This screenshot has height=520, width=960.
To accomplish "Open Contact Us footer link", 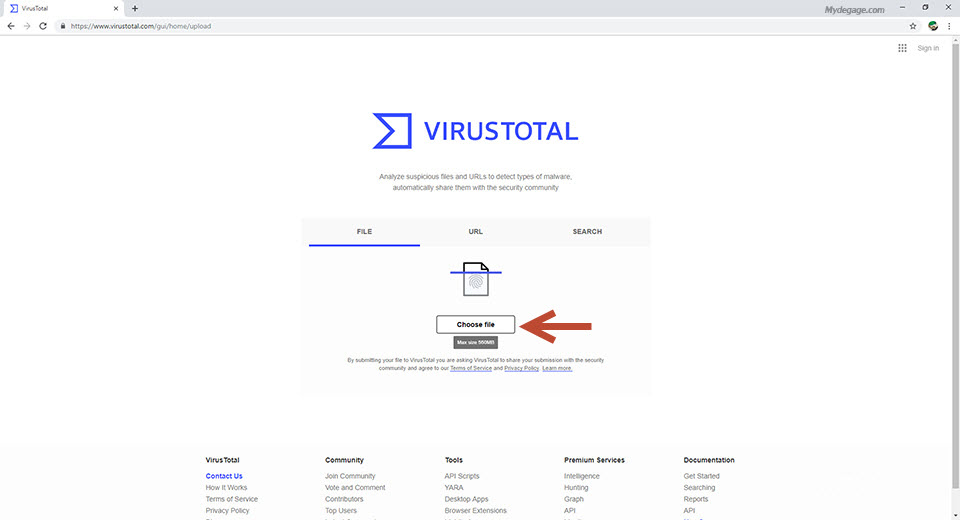I will tap(224, 476).
